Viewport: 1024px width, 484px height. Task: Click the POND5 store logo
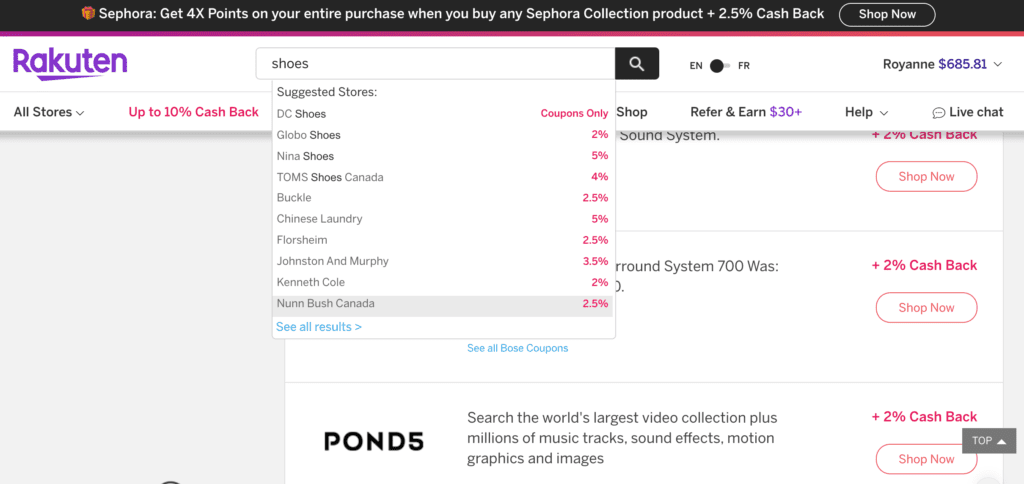[374, 440]
